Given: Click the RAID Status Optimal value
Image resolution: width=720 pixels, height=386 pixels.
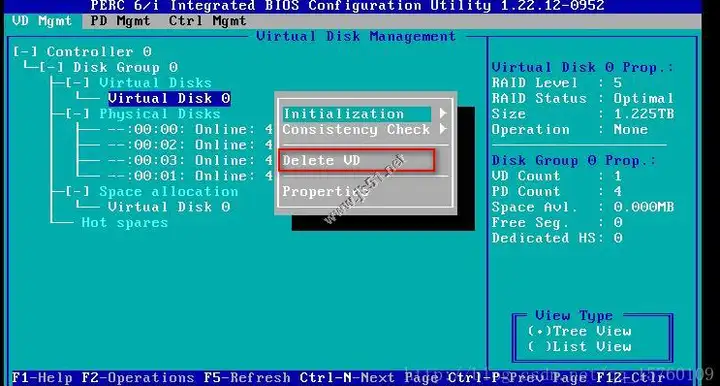Looking at the screenshot, I should click(x=644, y=99).
